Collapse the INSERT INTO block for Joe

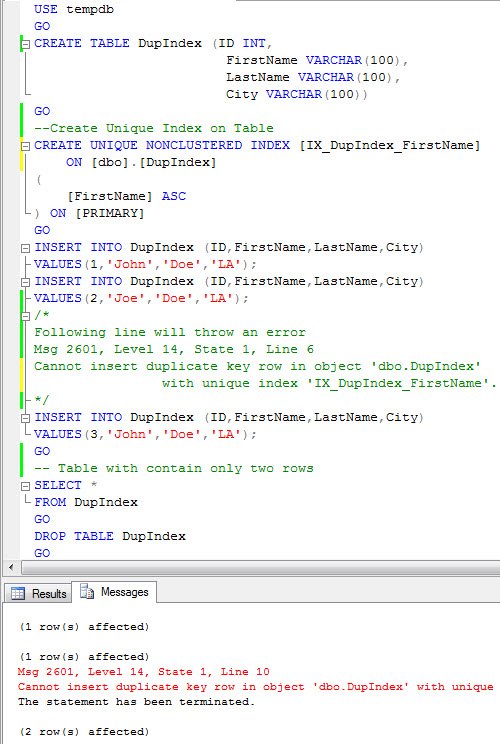pos(26,282)
